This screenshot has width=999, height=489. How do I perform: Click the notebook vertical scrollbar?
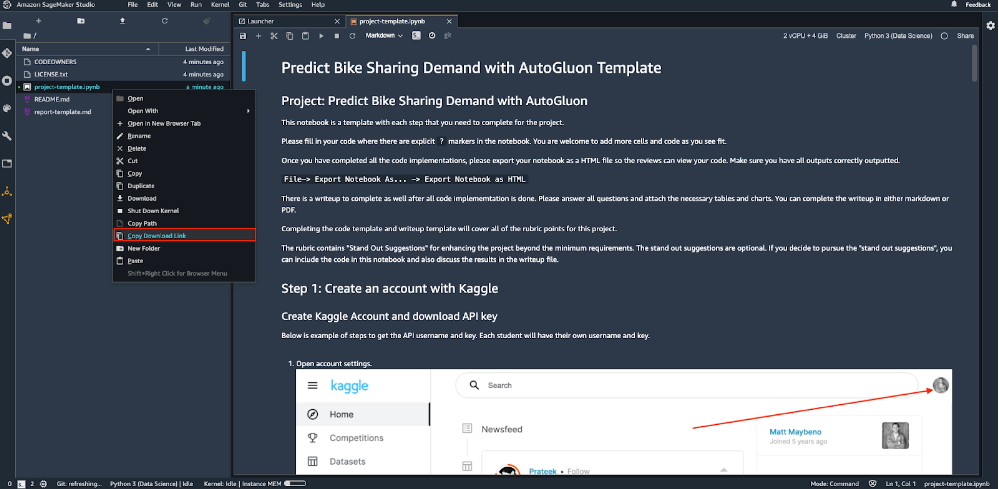pyautogui.click(x=975, y=64)
